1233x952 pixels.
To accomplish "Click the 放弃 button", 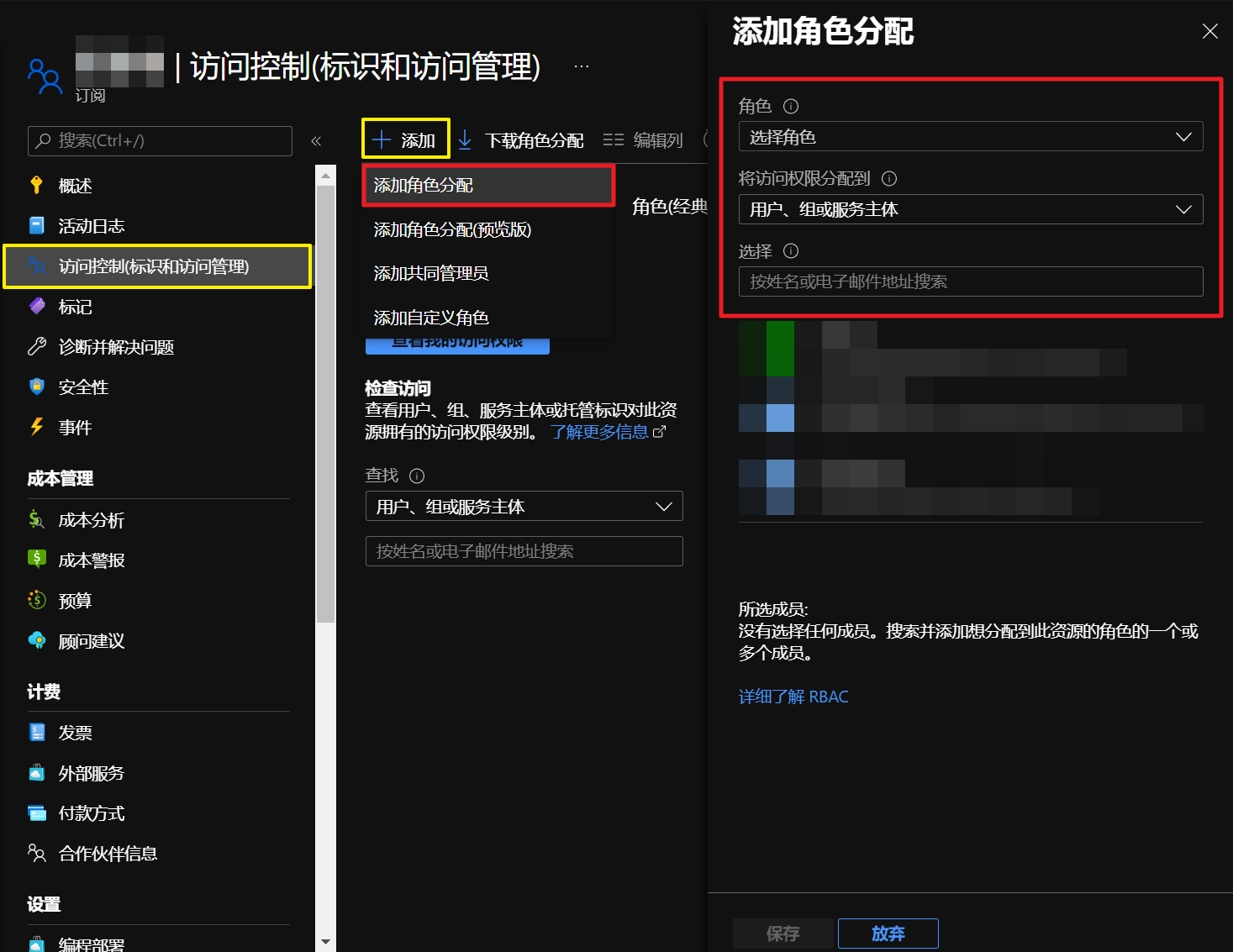I will 888,934.
